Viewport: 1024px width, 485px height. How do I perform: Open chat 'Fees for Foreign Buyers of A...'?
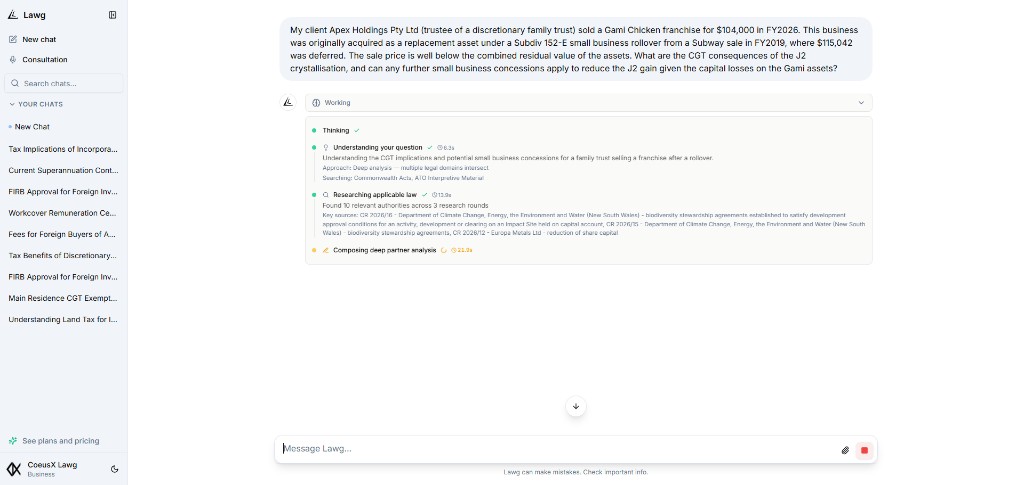(63, 234)
